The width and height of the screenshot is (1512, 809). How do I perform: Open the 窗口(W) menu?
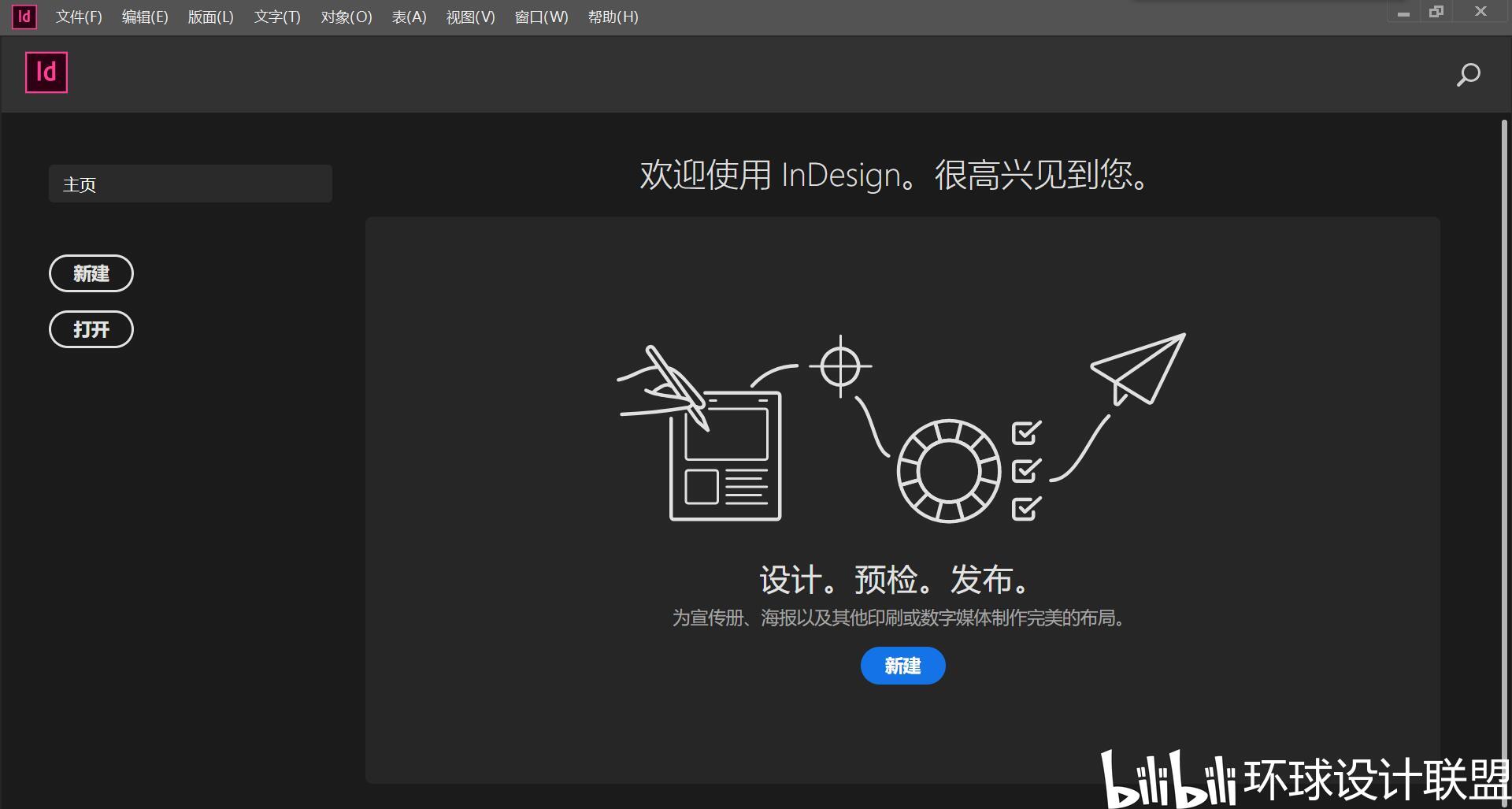pyautogui.click(x=541, y=17)
